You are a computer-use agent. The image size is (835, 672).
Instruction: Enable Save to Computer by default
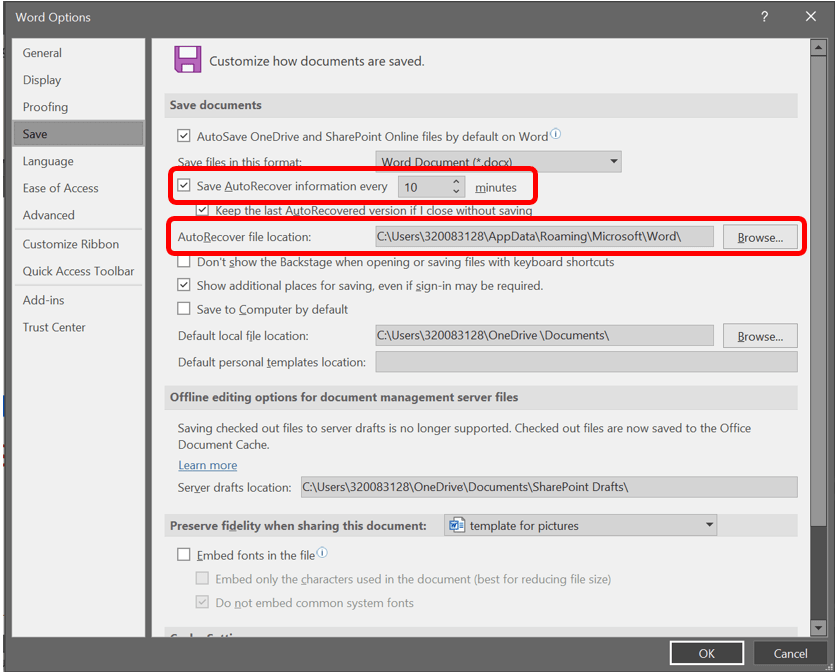[x=184, y=309]
